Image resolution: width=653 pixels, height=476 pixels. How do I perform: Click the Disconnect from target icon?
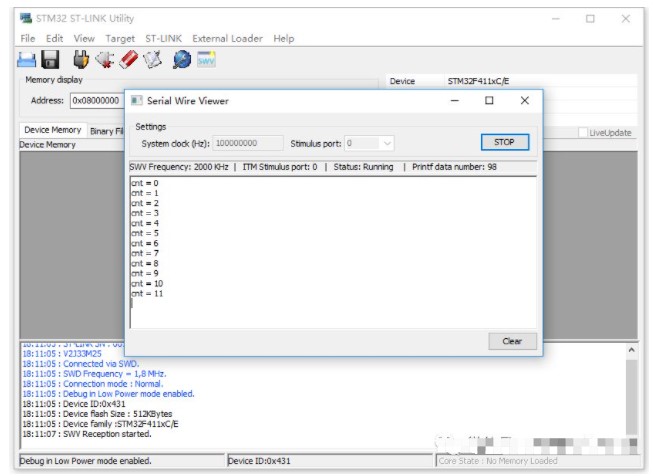click(x=105, y=60)
